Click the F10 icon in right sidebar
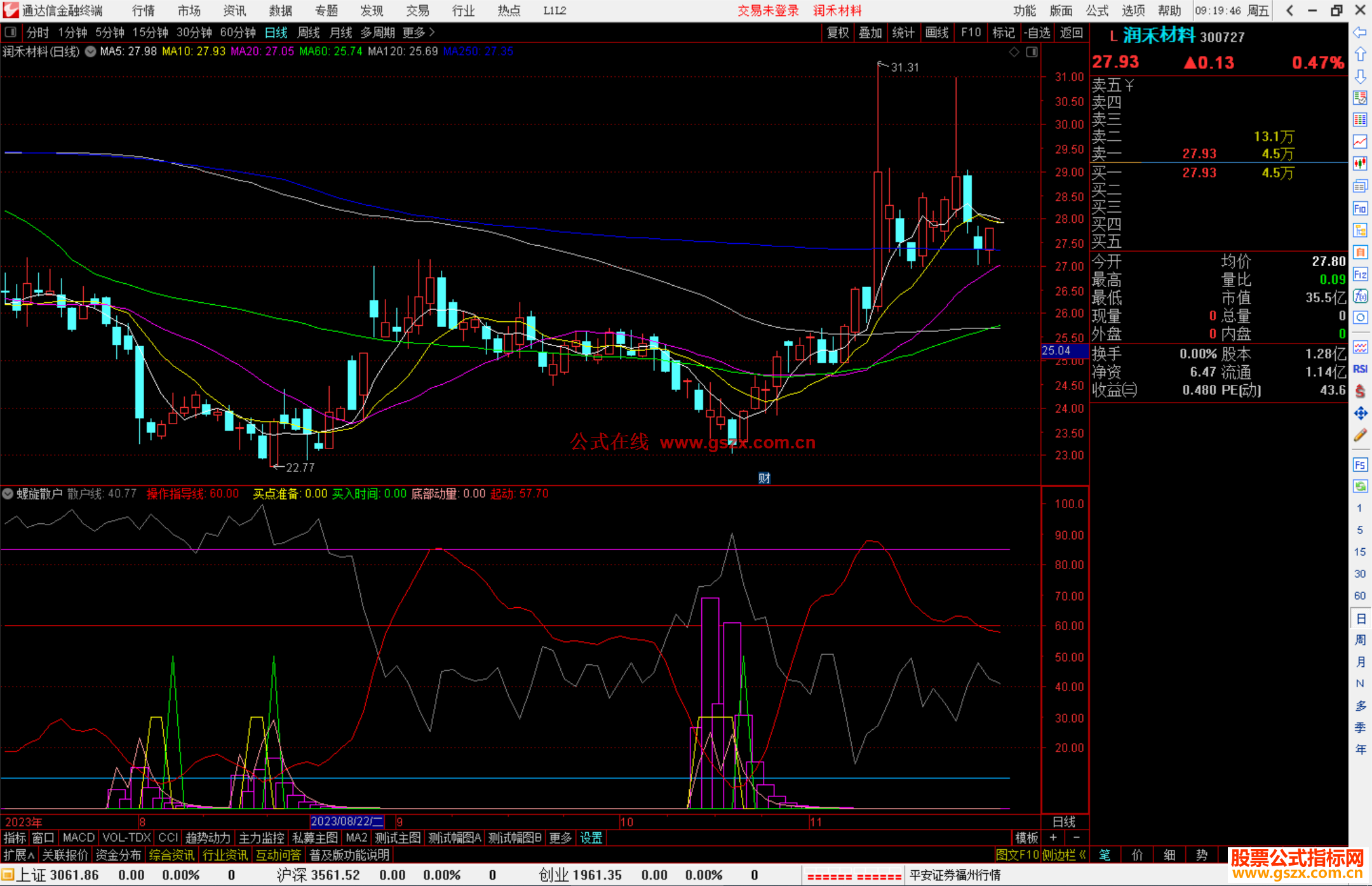The height and width of the screenshot is (886, 1372). click(1360, 209)
